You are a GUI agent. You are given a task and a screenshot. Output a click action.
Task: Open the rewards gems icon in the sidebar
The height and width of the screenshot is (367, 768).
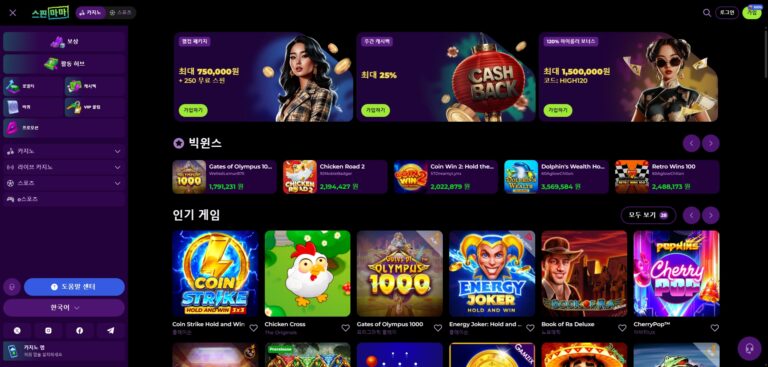tap(58, 42)
